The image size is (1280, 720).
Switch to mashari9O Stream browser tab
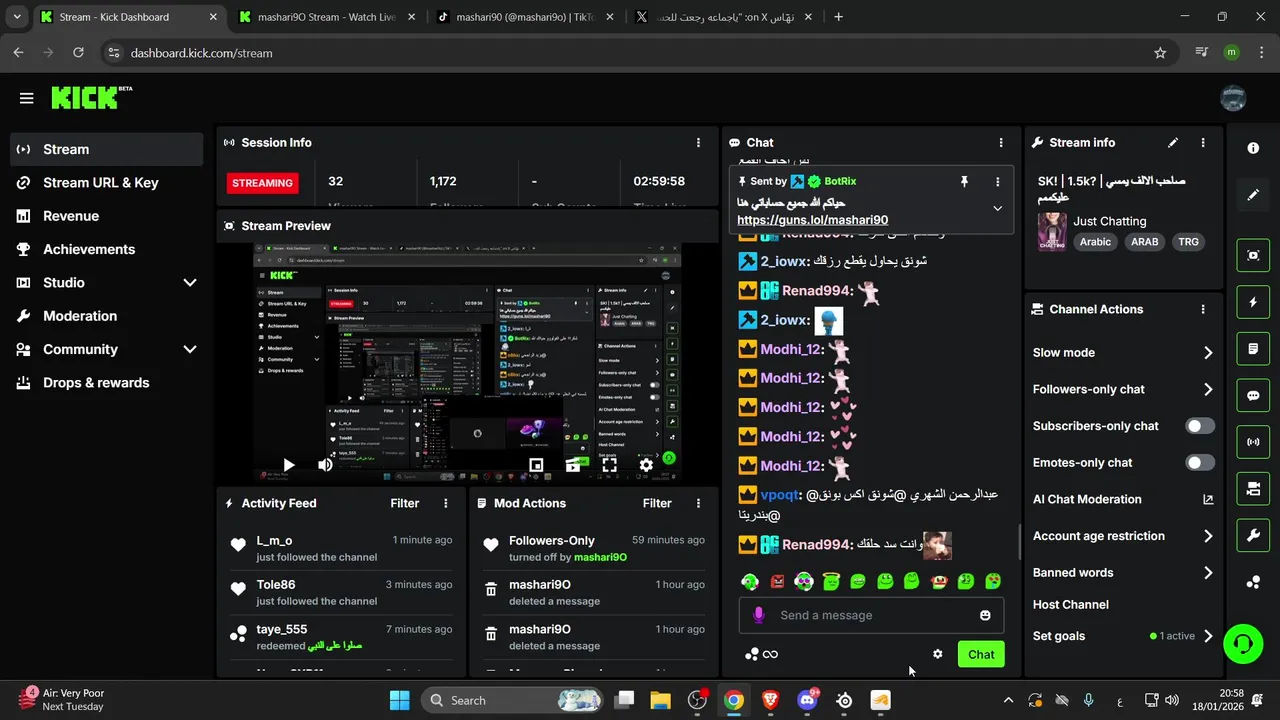326,17
